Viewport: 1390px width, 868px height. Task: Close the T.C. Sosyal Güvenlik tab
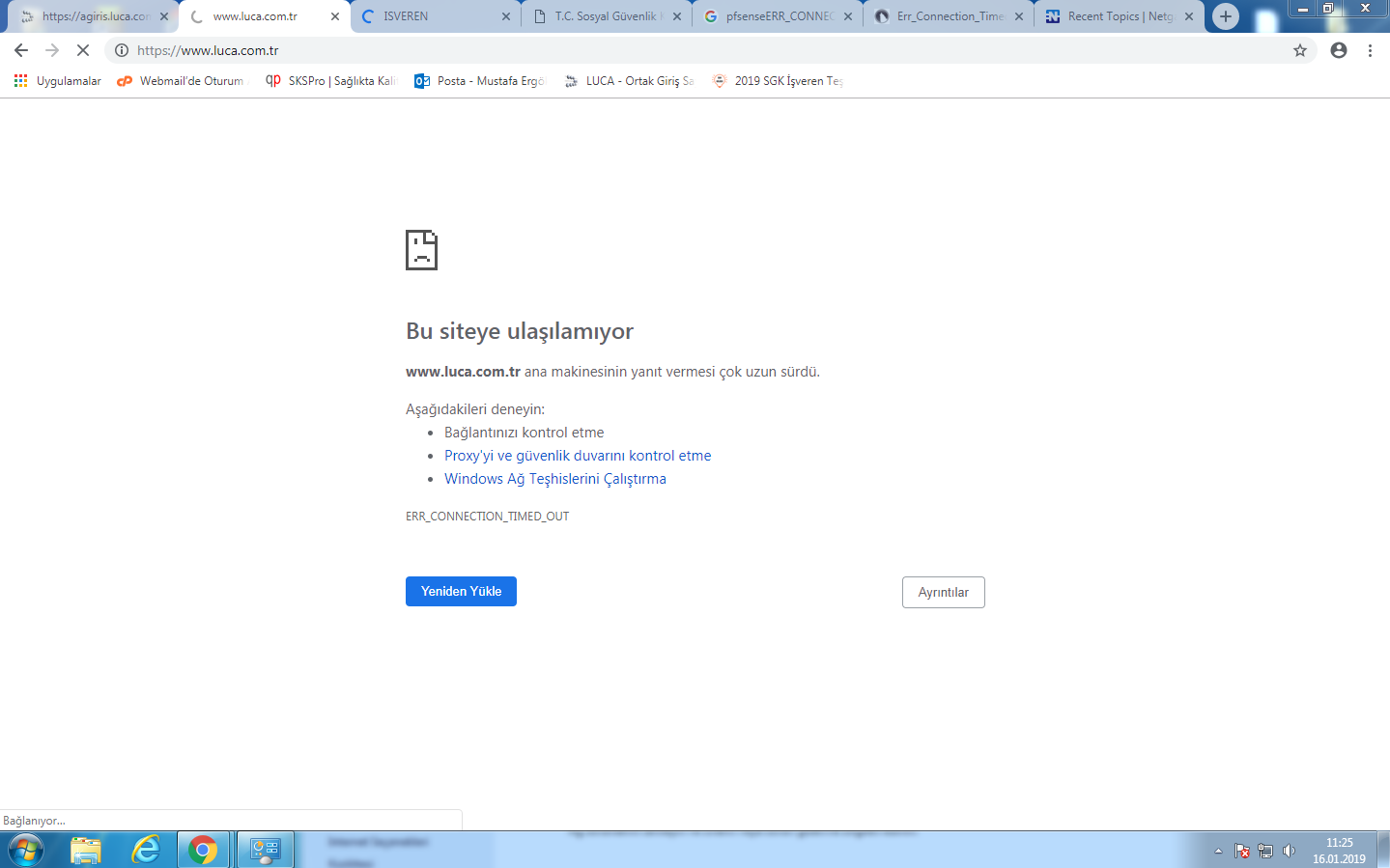(x=676, y=16)
